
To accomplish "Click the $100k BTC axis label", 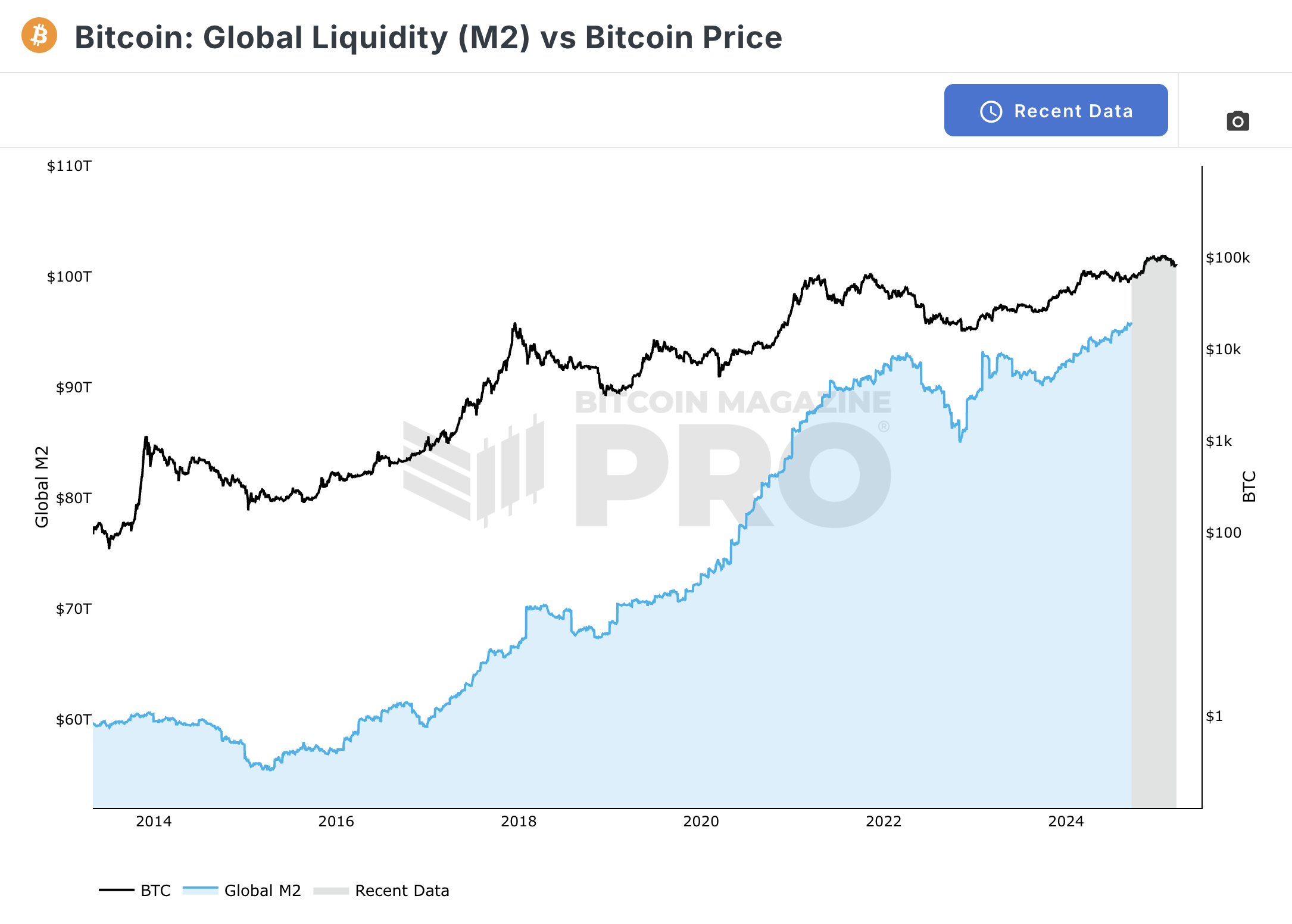I will click(x=1228, y=258).
